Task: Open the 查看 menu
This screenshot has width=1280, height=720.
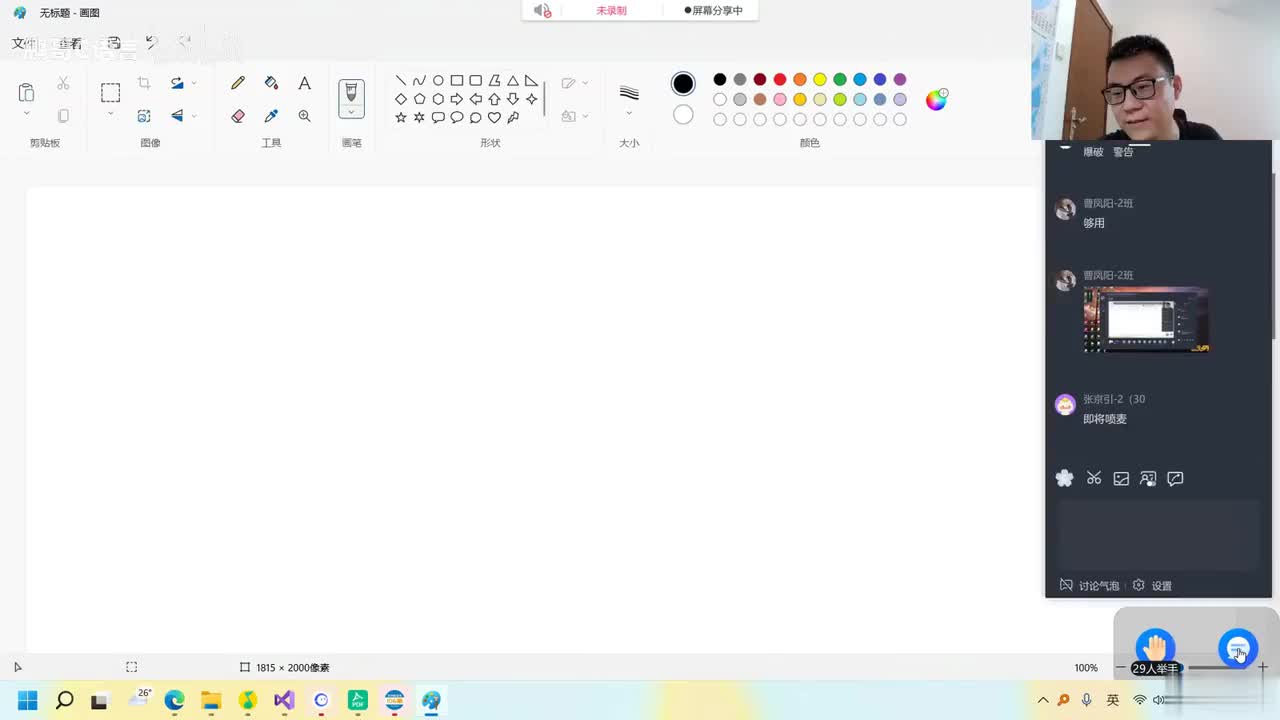Action: pyautogui.click(x=70, y=43)
